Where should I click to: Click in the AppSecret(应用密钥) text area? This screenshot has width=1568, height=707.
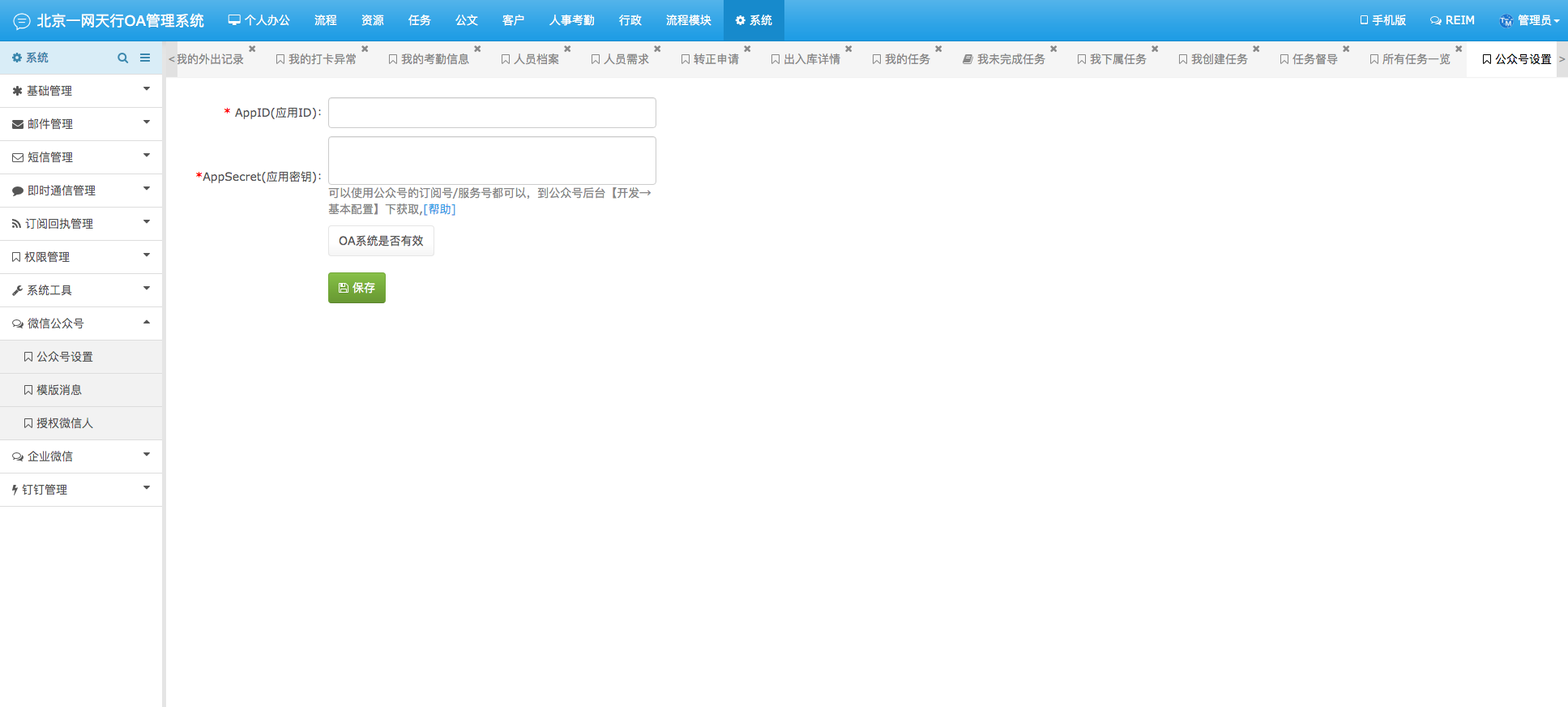[x=492, y=161]
